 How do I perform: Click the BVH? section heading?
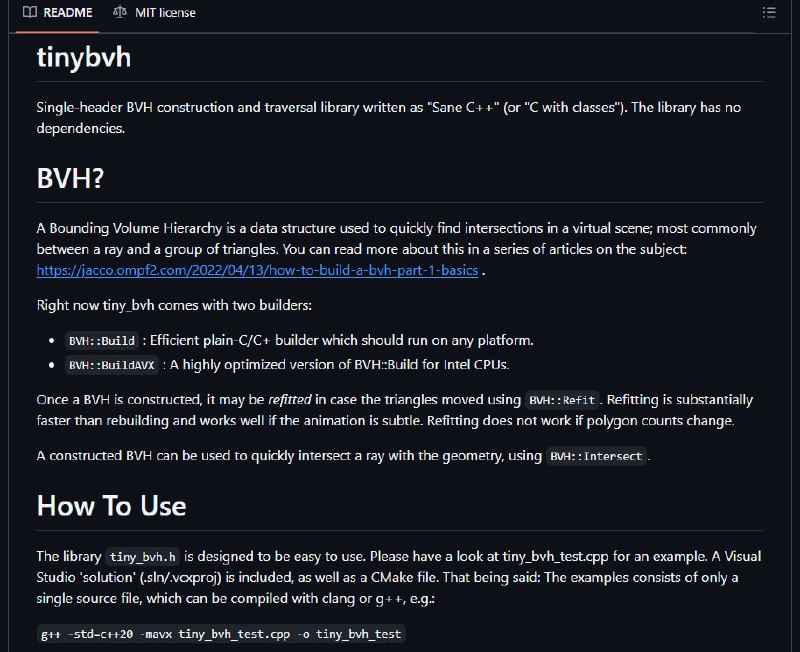[70, 179]
